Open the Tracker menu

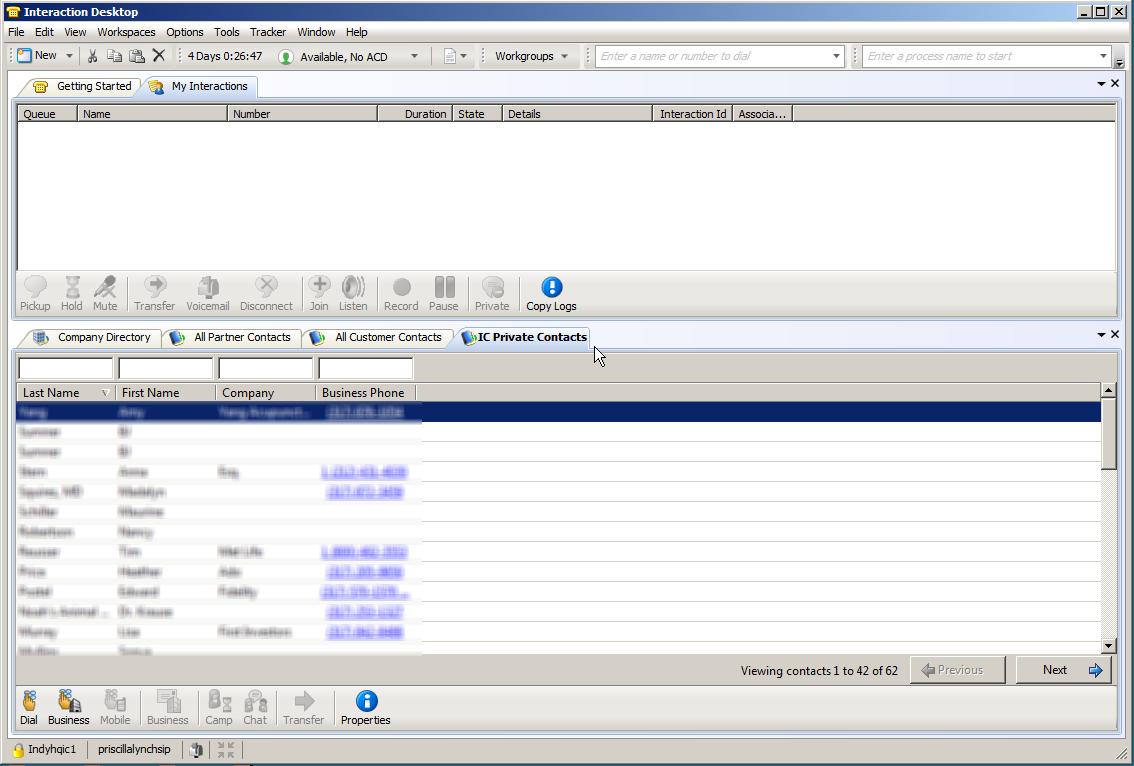pyautogui.click(x=267, y=32)
